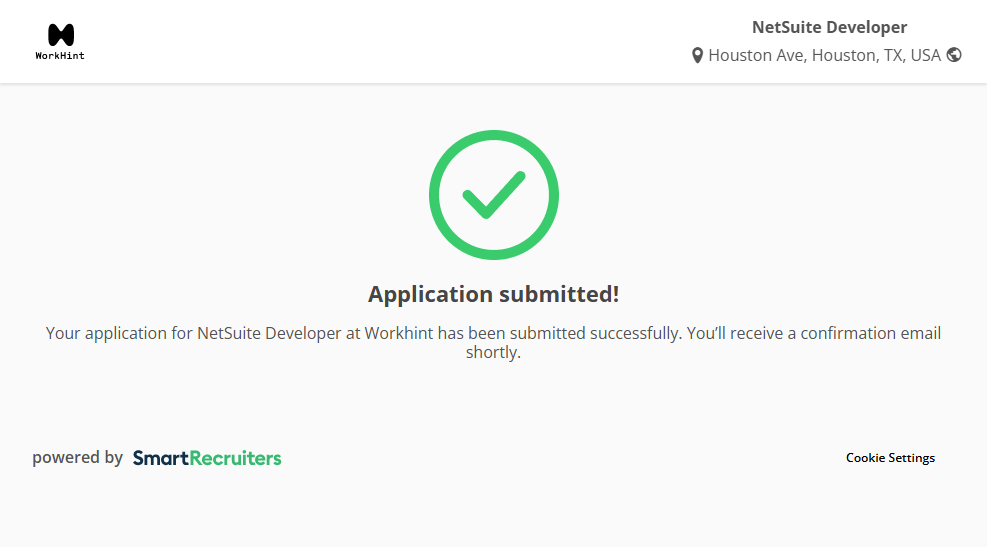Open the SmartRecruiters logo link
This screenshot has height=547, width=987.
207,458
